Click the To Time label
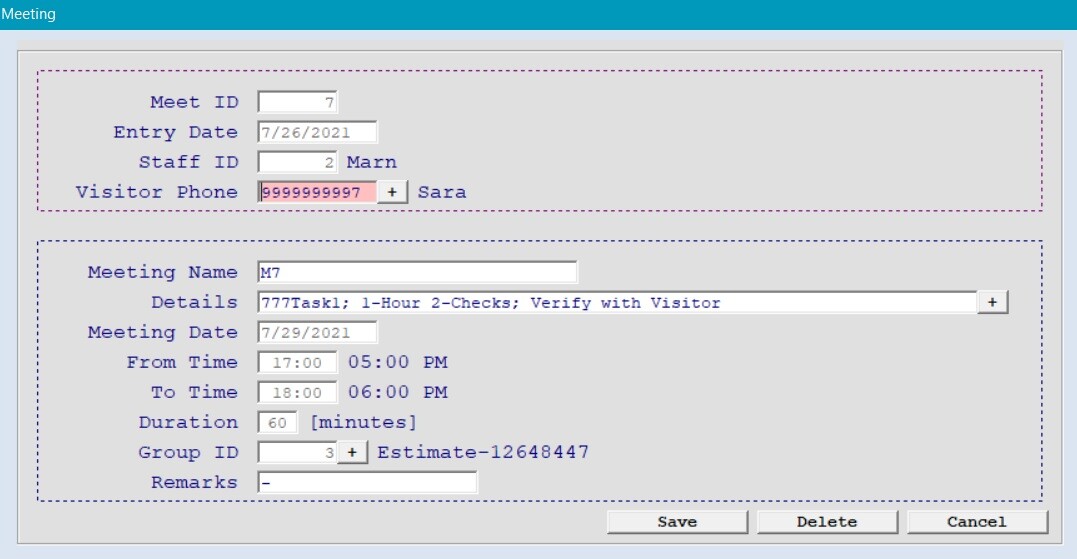This screenshot has width=1077, height=559. click(194, 393)
